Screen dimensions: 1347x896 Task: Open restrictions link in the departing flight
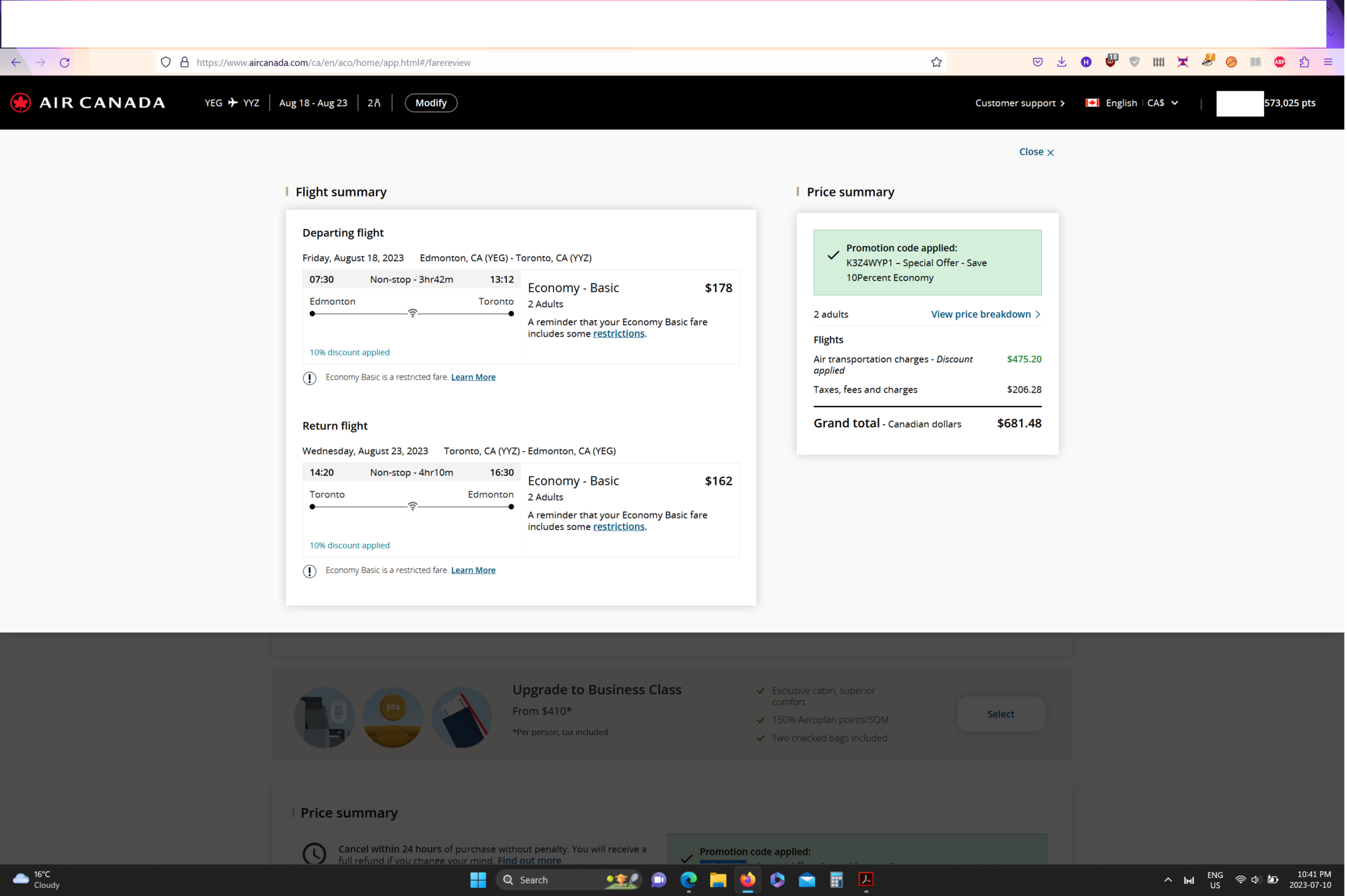point(618,334)
